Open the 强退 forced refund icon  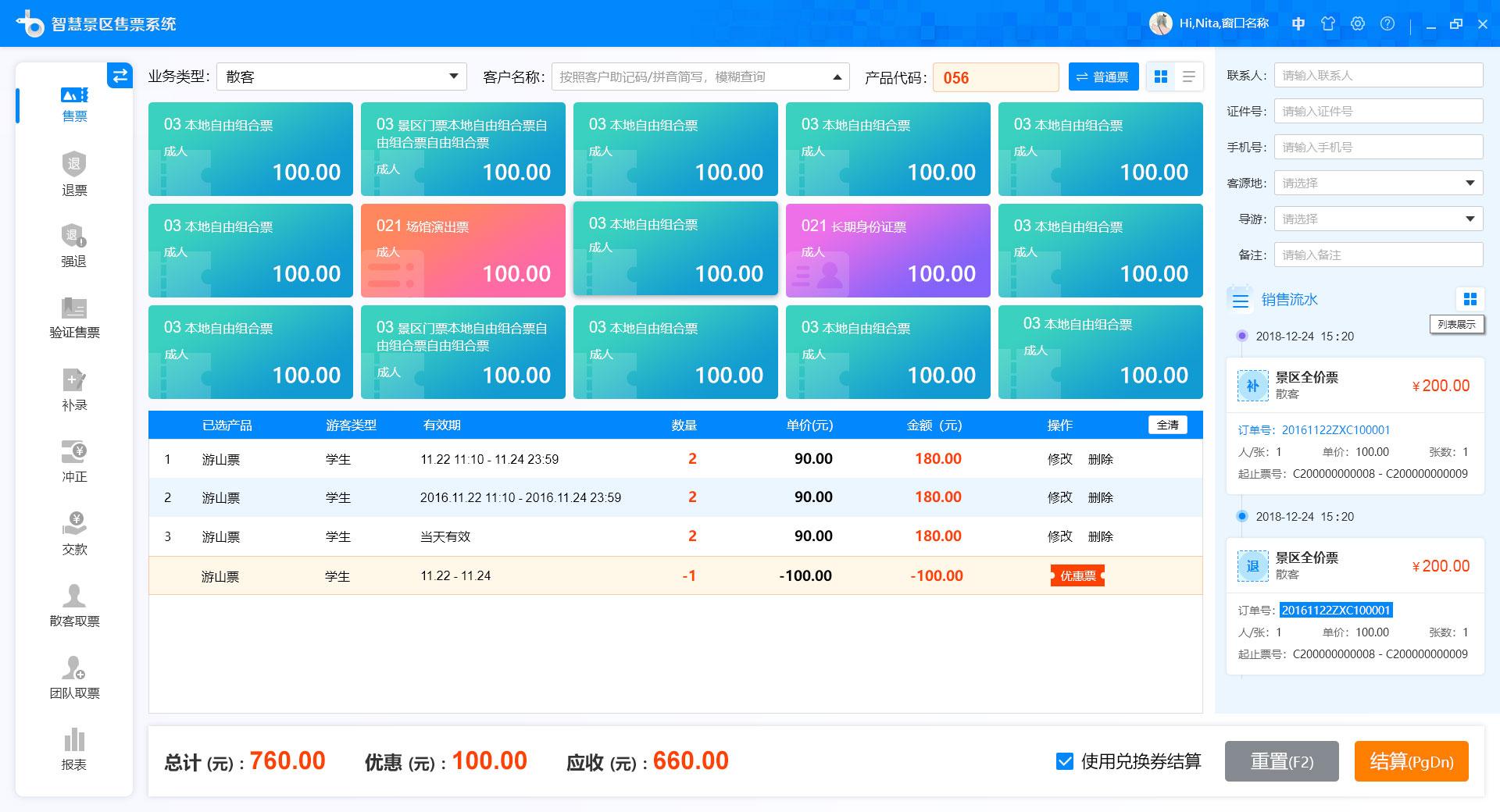pyautogui.click(x=74, y=236)
